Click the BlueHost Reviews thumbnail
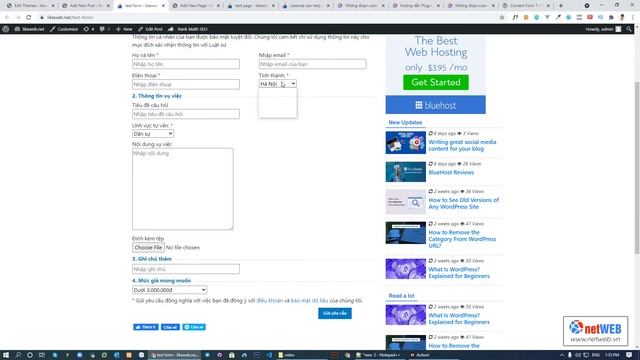The height and width of the screenshot is (360, 640). [x=405, y=172]
